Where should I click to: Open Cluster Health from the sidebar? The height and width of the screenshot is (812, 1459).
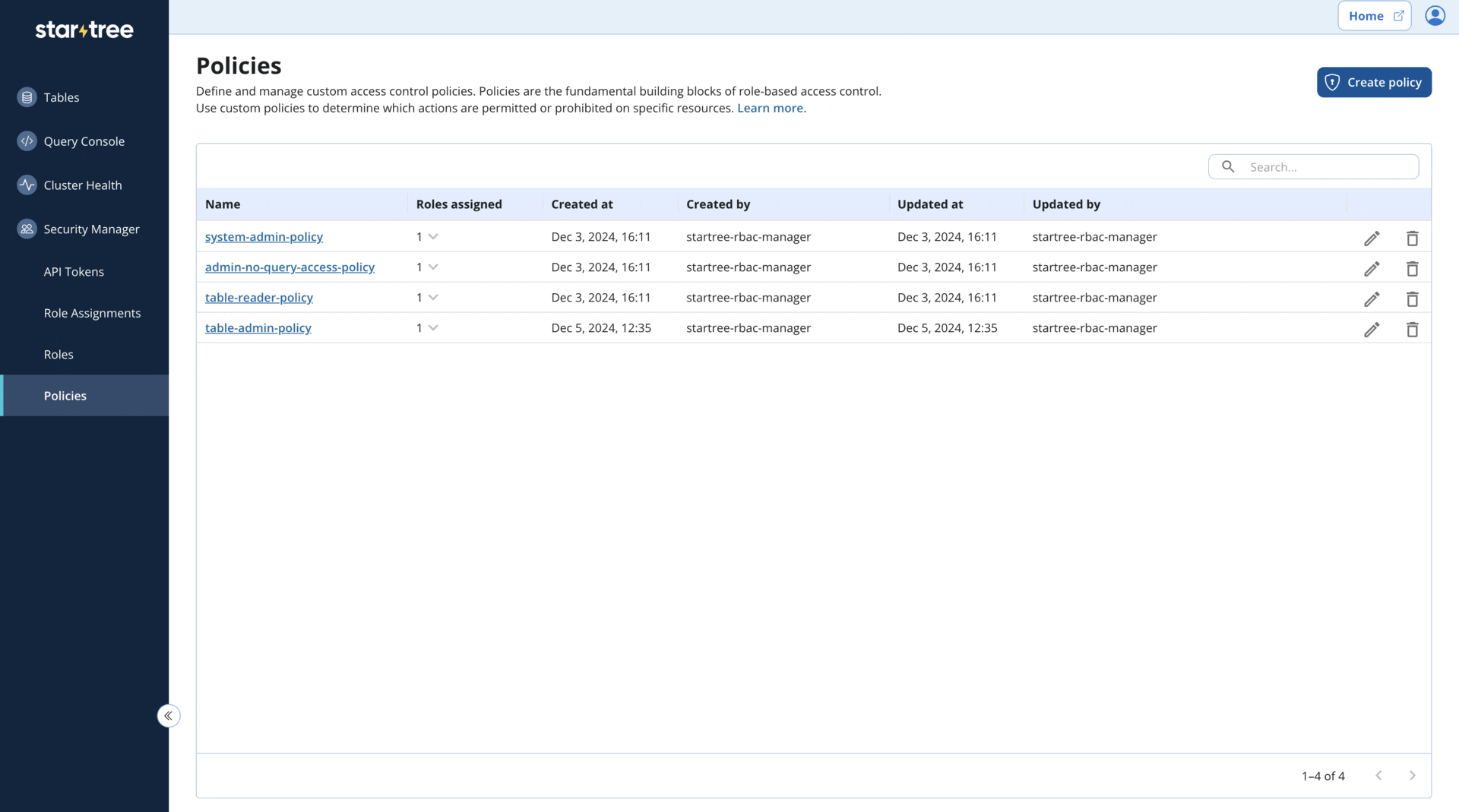(82, 185)
